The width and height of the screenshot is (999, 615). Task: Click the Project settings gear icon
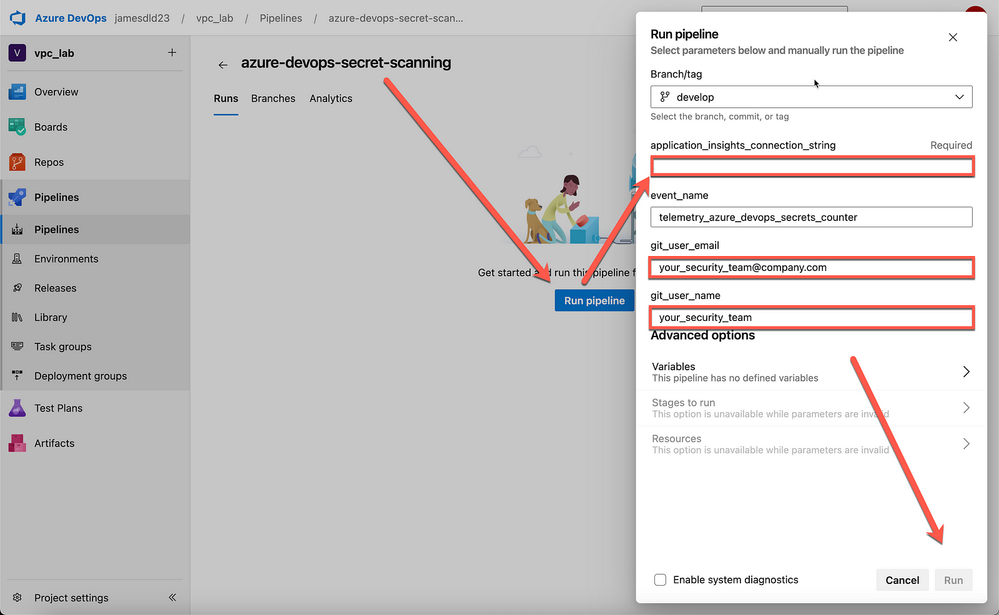[x=17, y=597]
